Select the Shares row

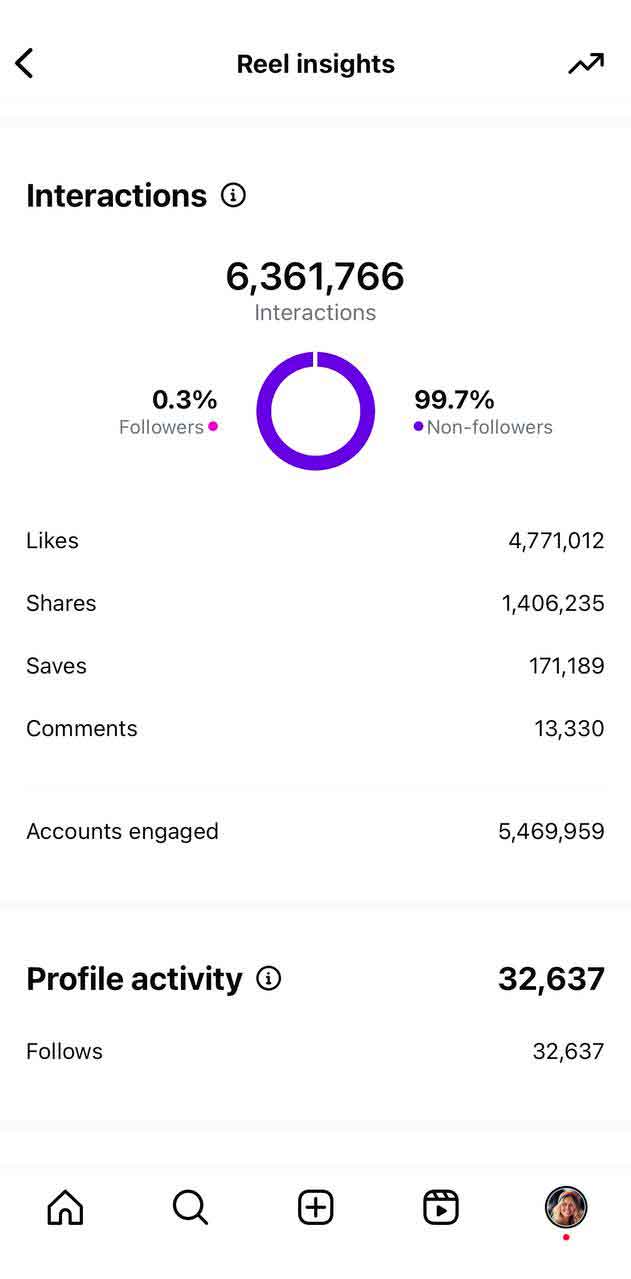click(316, 603)
